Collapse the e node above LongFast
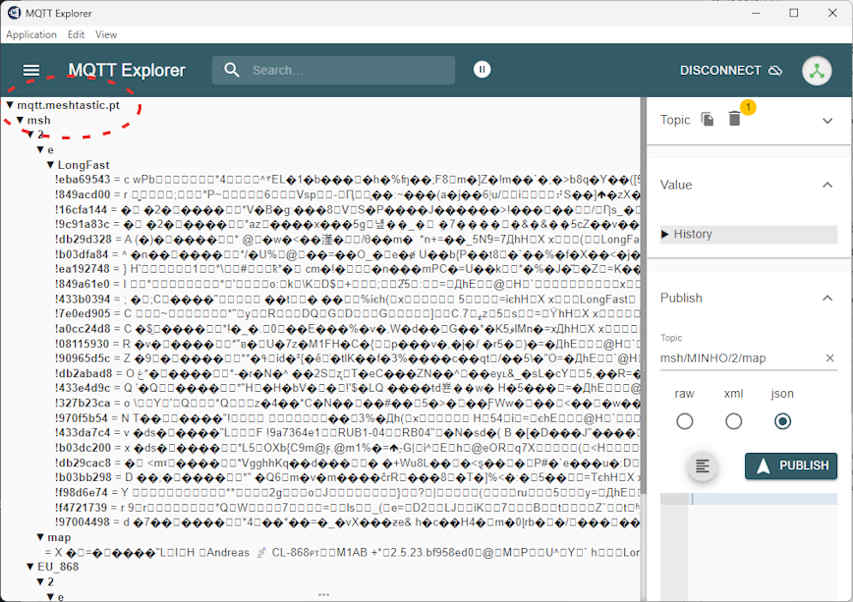Screen dimensions: 853x602 tap(40, 149)
